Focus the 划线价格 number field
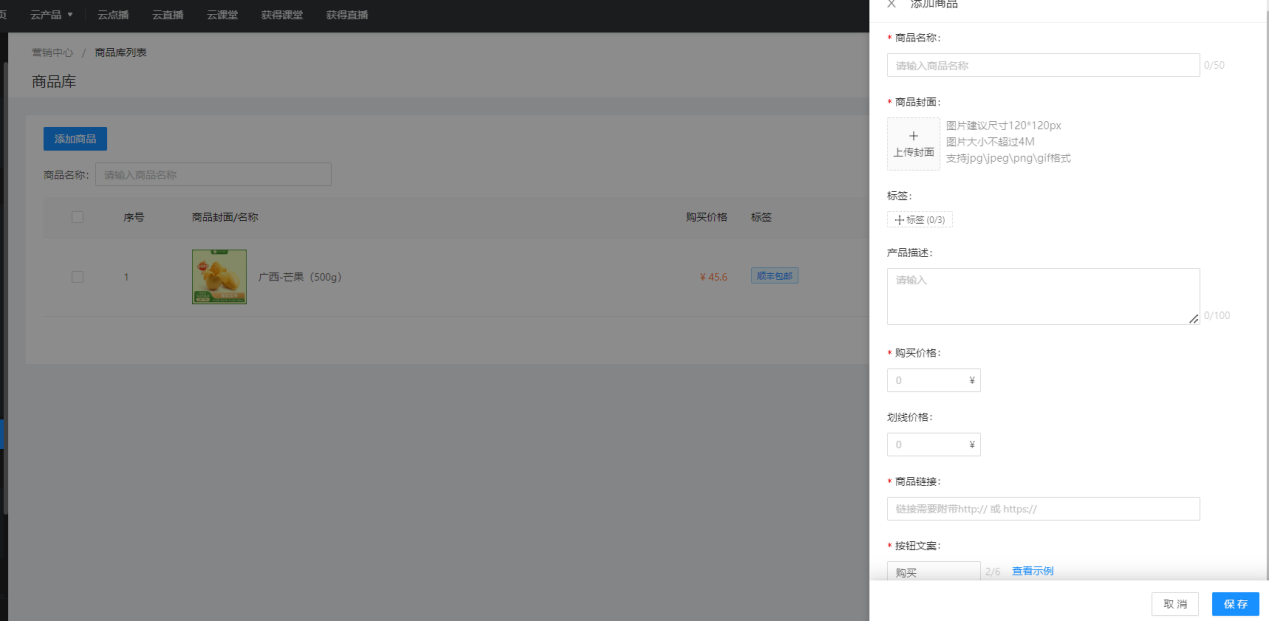The image size is (1269, 621). point(933,444)
